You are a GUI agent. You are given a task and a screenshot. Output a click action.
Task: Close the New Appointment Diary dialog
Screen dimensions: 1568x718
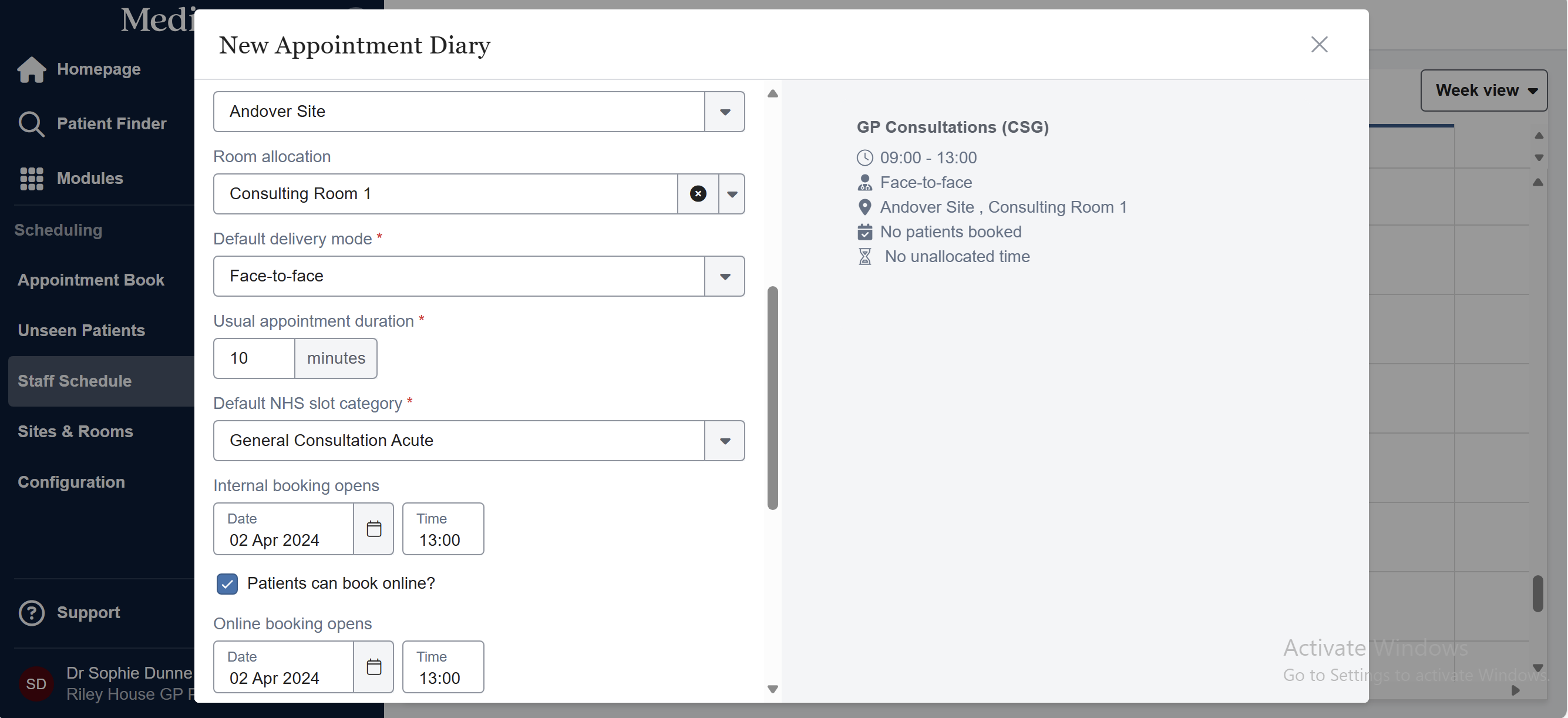click(1318, 45)
